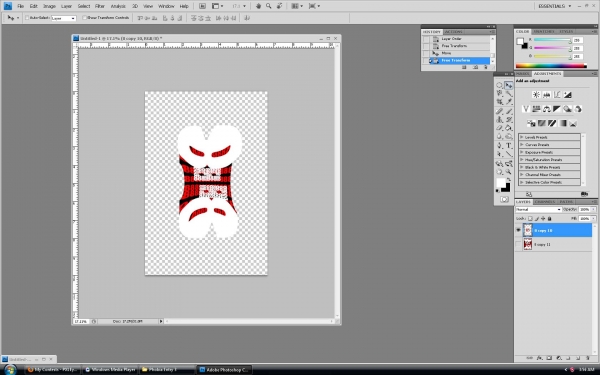Select the Line shape tool
Image resolution: width=600 pixels, height=375 pixels.
509,154
